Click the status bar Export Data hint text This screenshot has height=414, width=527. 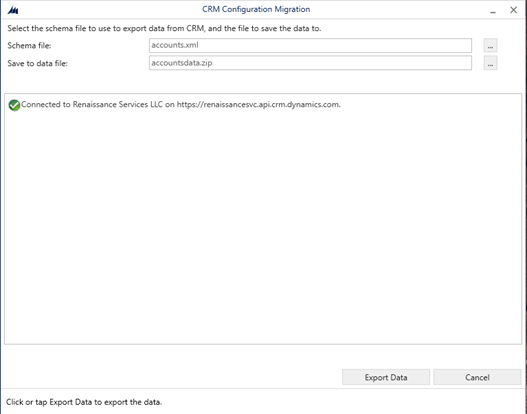click(84, 402)
